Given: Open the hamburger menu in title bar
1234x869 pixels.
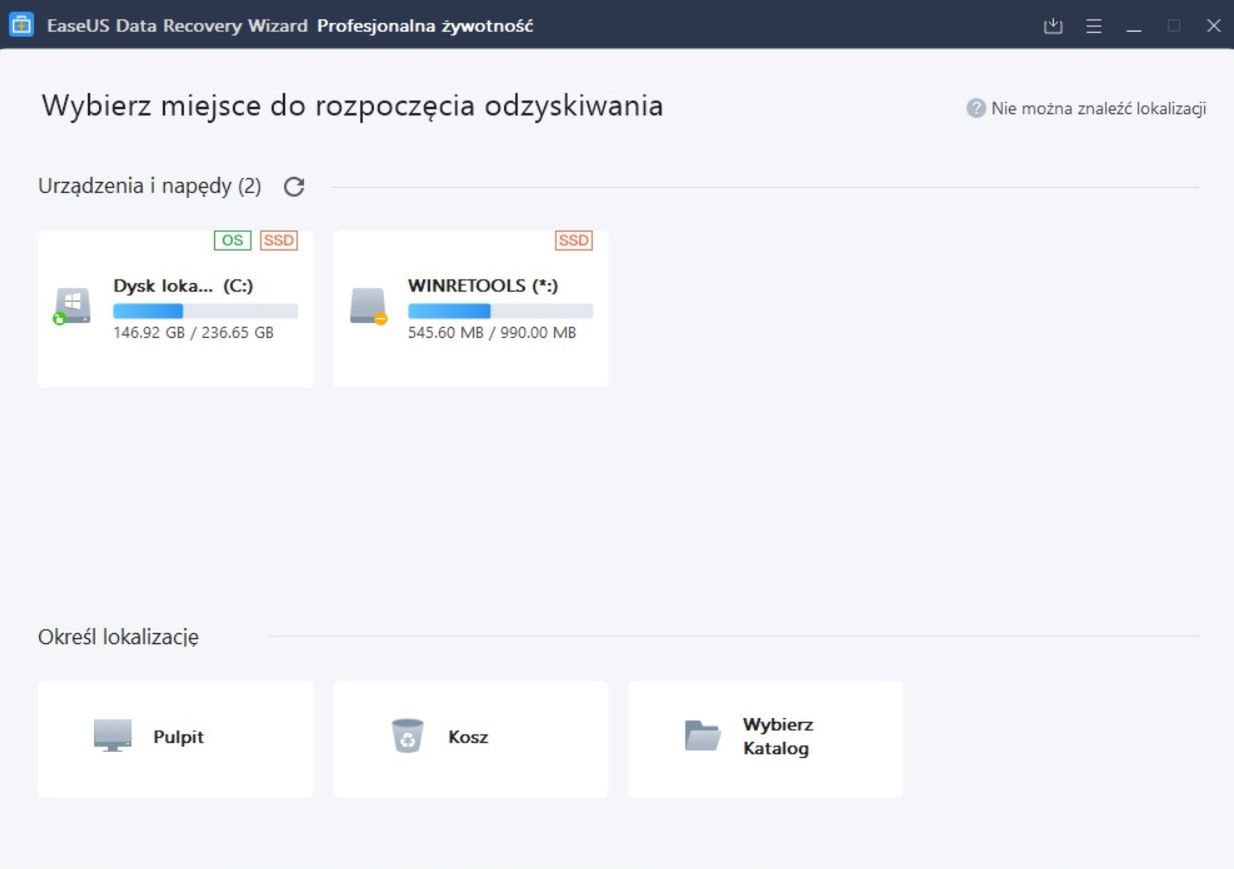Looking at the screenshot, I should [x=1094, y=26].
